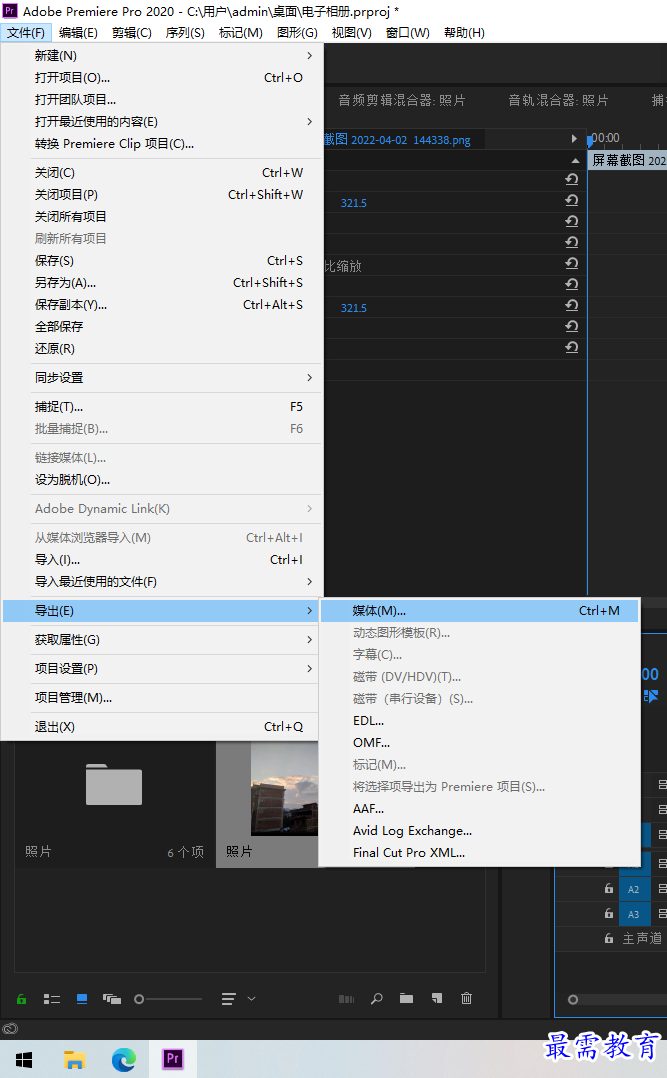Viewport: 667px width, 1078px height.
Task: Expand the 项目设置(P) submenu
Action: [x=162, y=668]
